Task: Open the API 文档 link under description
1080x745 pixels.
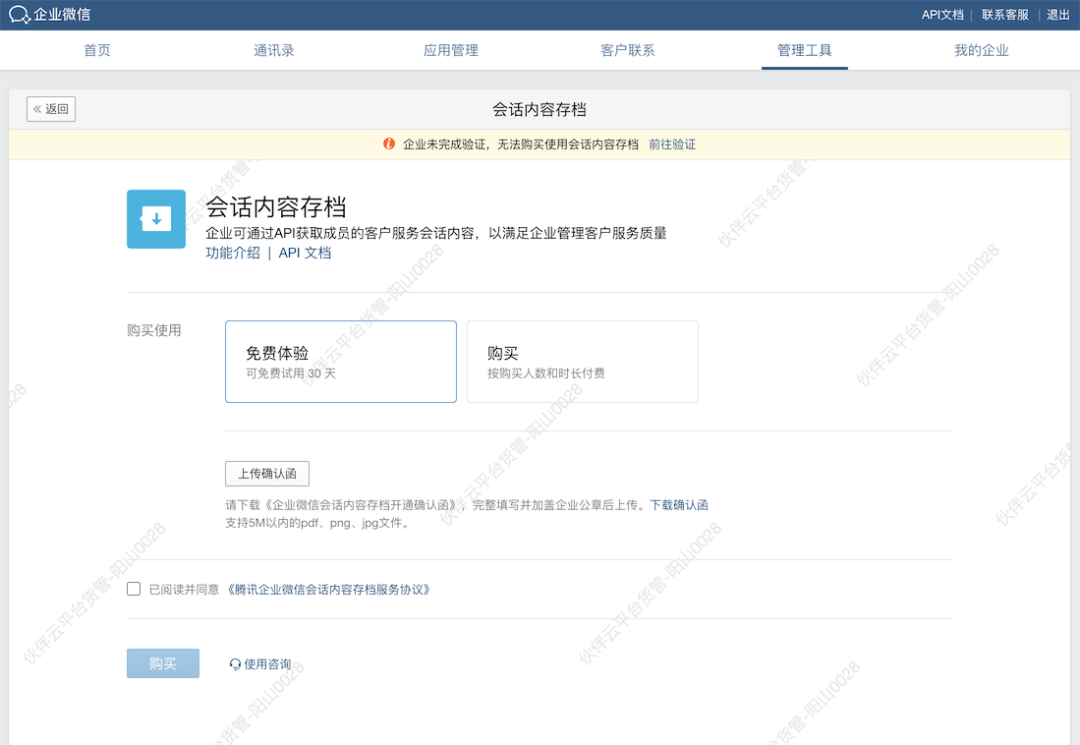Action: 304,253
